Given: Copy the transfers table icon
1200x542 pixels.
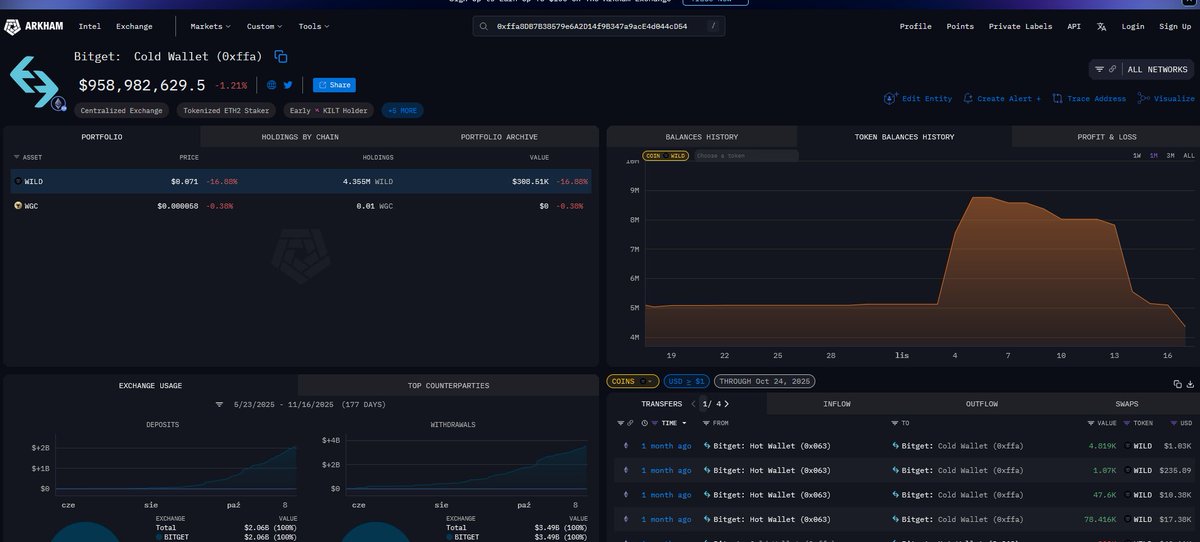Looking at the screenshot, I should [1177, 383].
